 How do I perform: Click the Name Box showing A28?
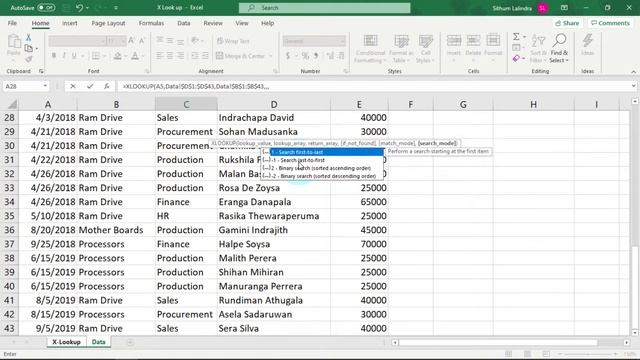click(26, 87)
